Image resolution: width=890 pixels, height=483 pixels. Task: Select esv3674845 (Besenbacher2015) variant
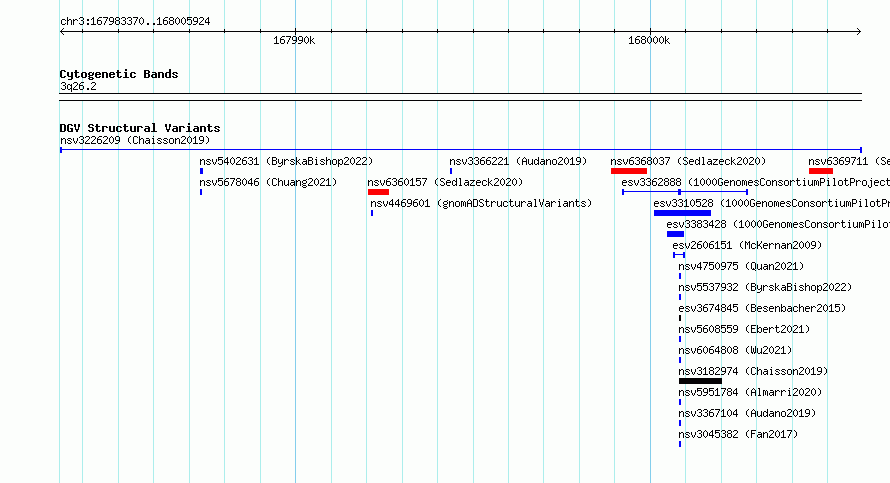tap(762, 308)
